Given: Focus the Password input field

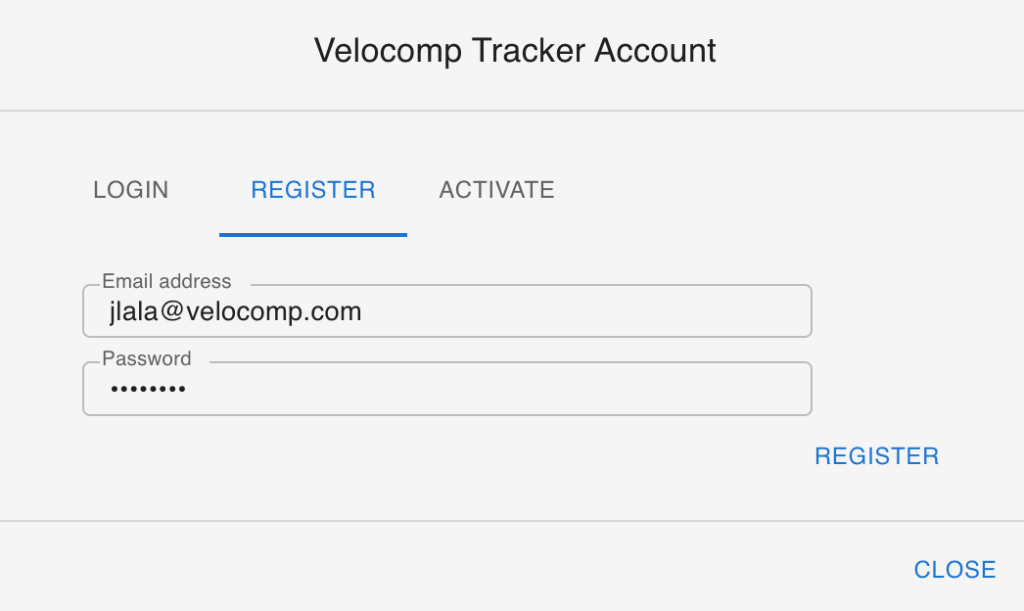Looking at the screenshot, I should (446, 389).
